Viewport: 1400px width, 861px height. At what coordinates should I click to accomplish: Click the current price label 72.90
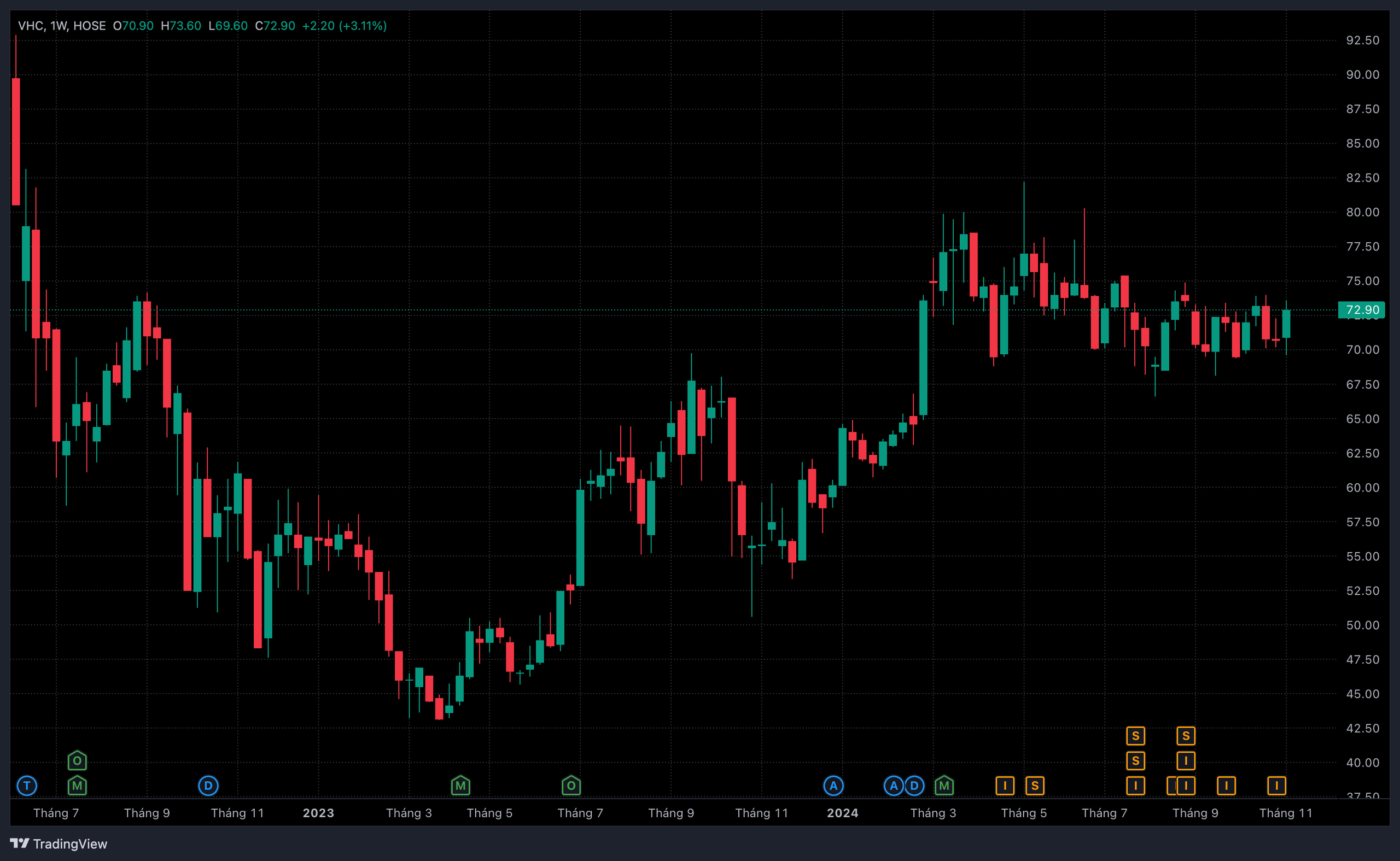click(x=1361, y=310)
